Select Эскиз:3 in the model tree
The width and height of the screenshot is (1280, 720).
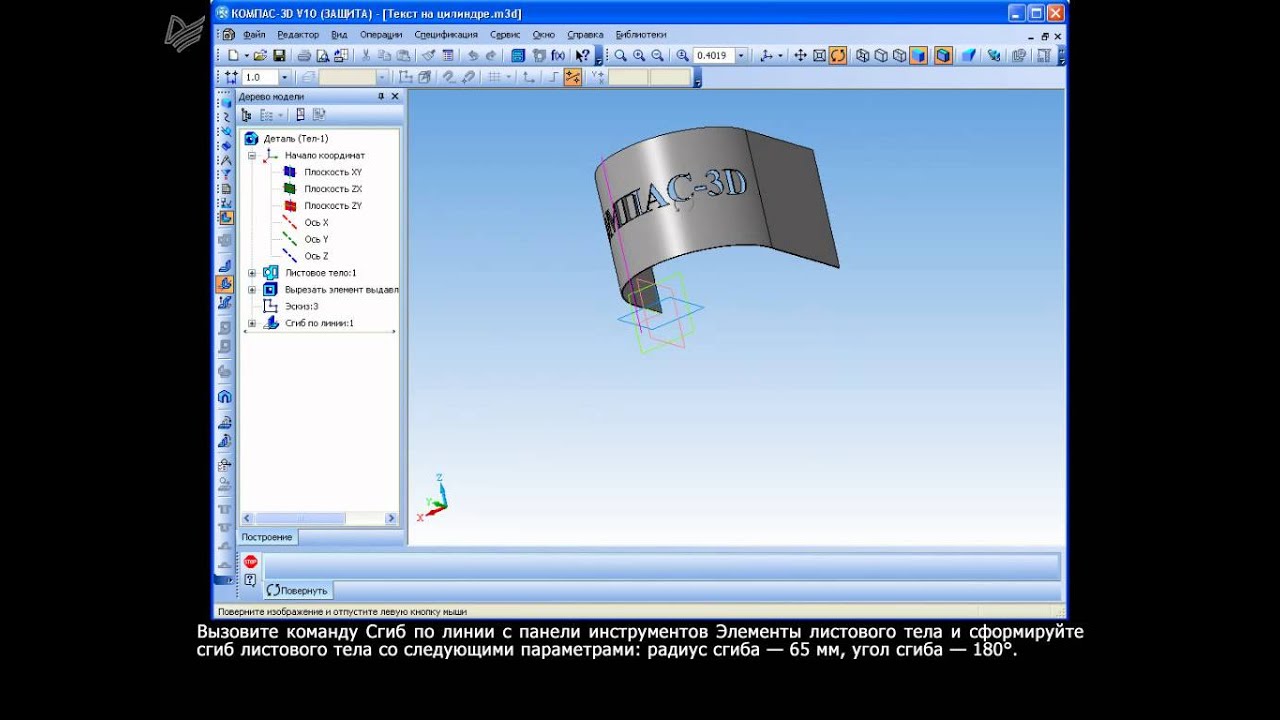coord(301,306)
